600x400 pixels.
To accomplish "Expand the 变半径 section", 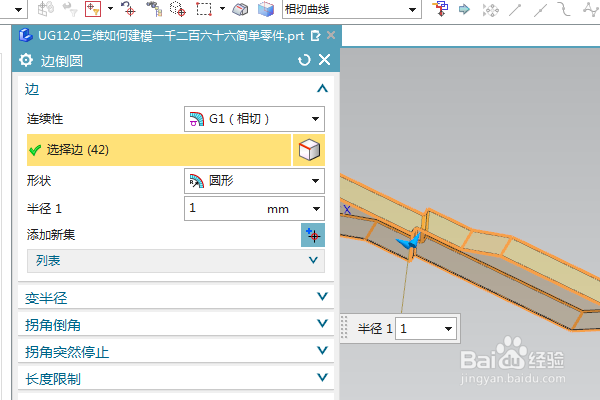I will pyautogui.click(x=176, y=297).
